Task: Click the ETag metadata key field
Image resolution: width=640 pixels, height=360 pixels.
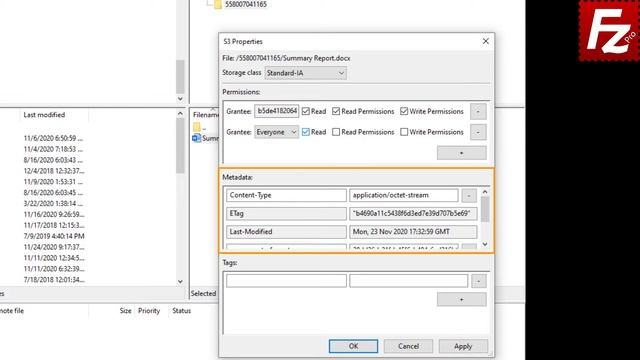Action: [x=286, y=213]
